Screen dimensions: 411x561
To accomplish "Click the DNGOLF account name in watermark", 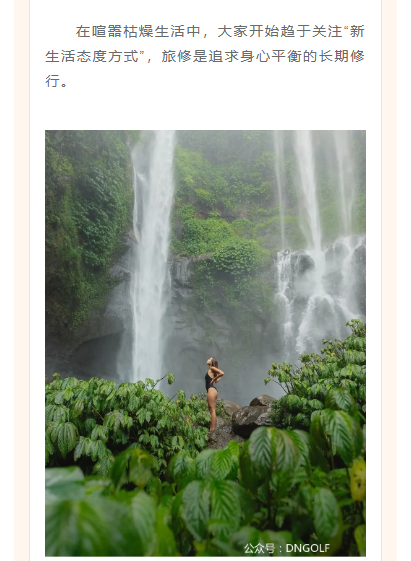I will [308, 548].
